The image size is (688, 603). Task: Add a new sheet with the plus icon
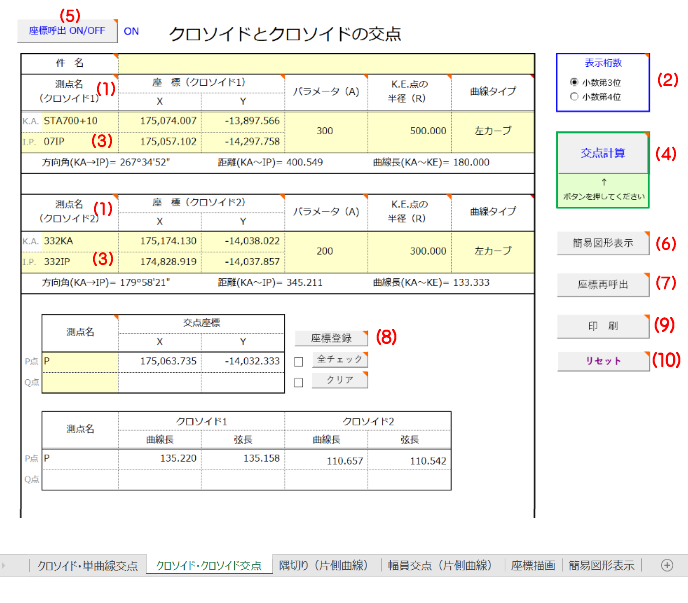click(x=667, y=565)
